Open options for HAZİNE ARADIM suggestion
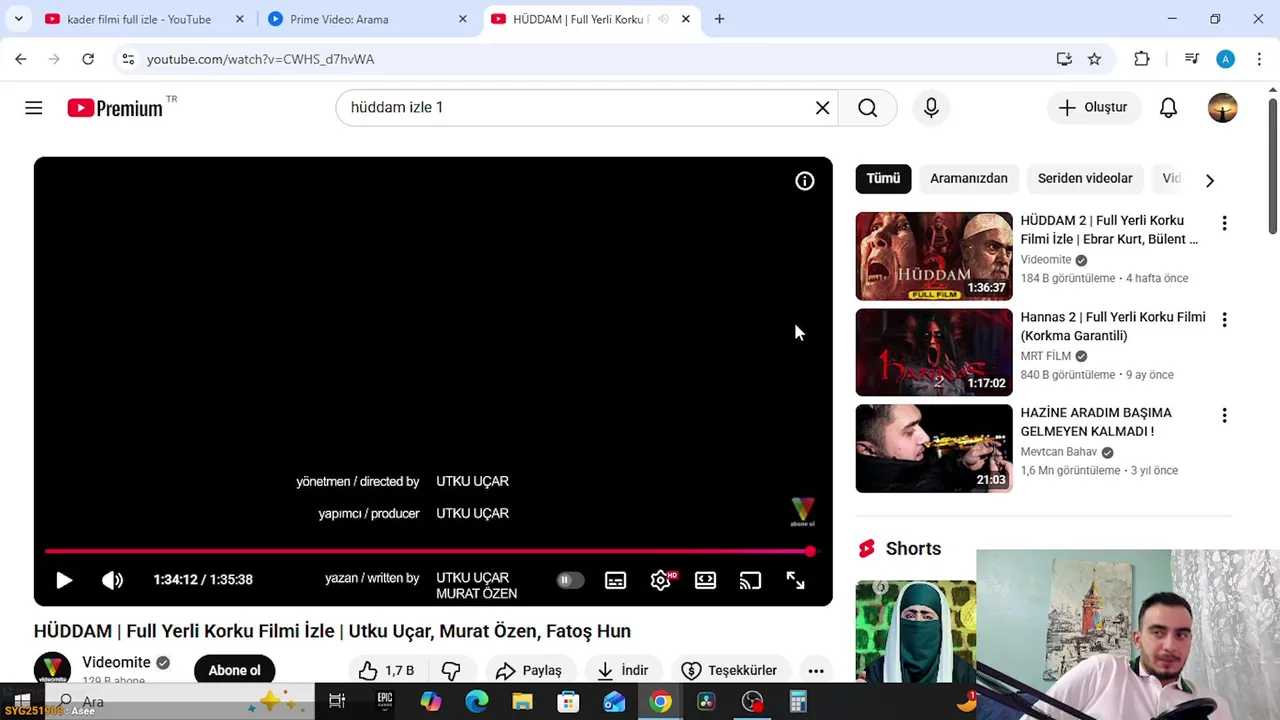 click(x=1224, y=415)
